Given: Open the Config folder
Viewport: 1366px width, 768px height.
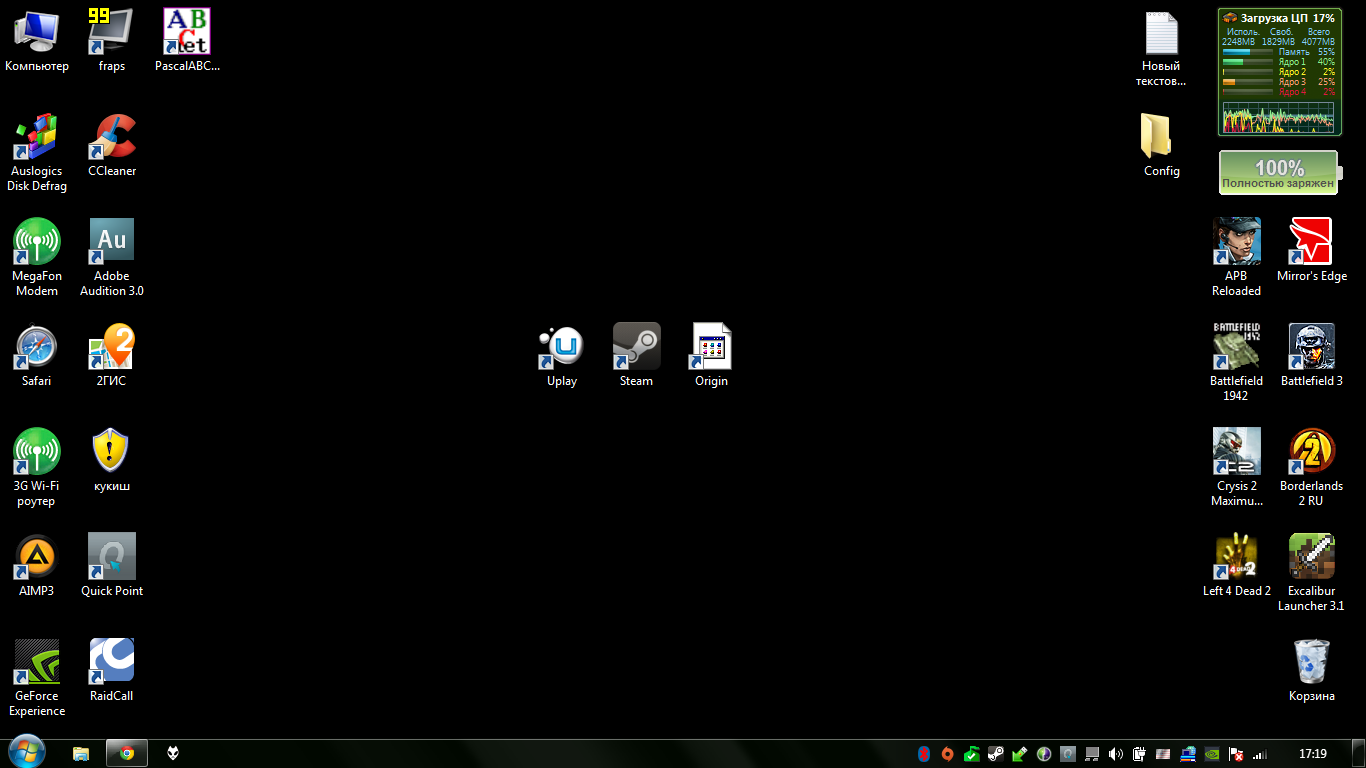Looking at the screenshot, I should 1162,145.
